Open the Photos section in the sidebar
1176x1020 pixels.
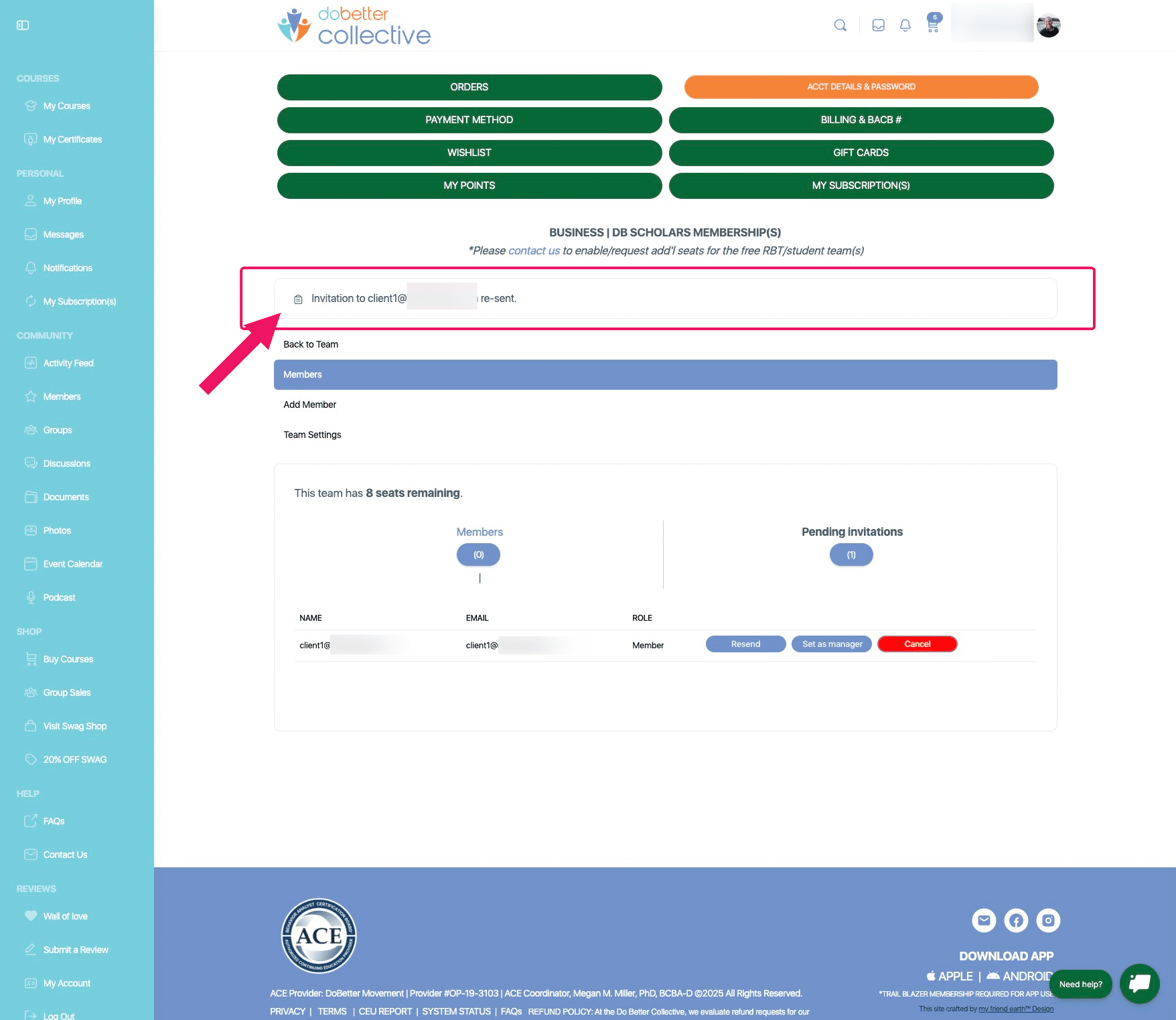(56, 530)
